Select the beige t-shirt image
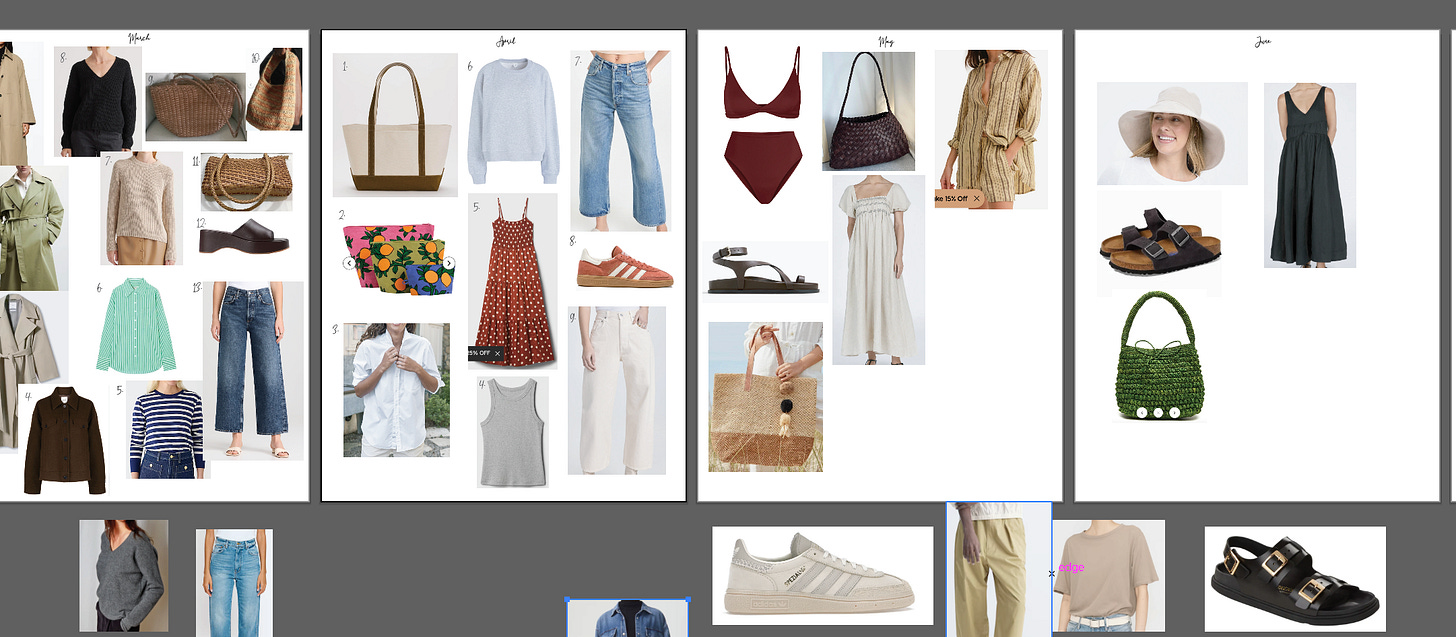Image resolution: width=1456 pixels, height=637 pixels. tap(1109, 575)
